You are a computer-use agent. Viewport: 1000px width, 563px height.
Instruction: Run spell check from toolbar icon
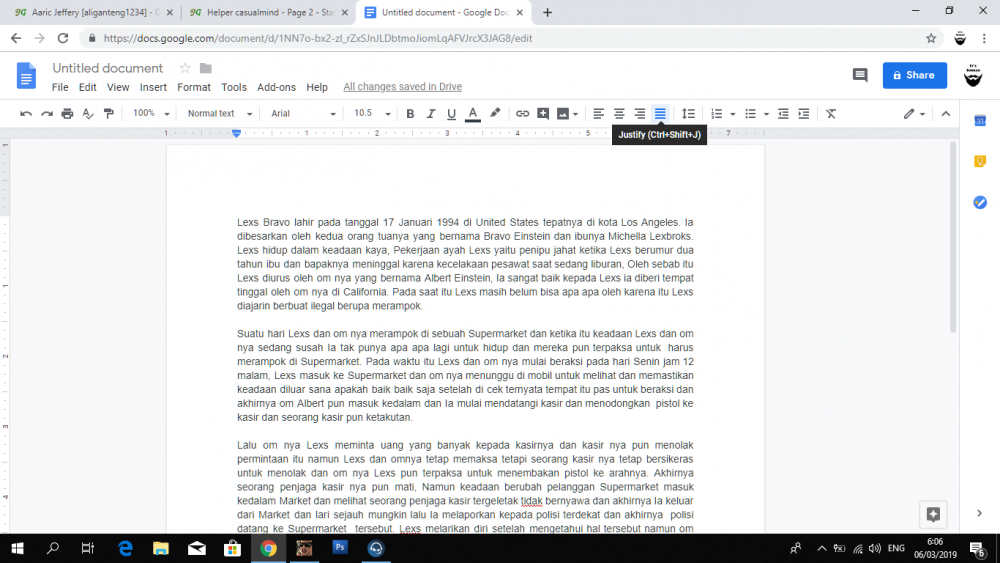88,113
